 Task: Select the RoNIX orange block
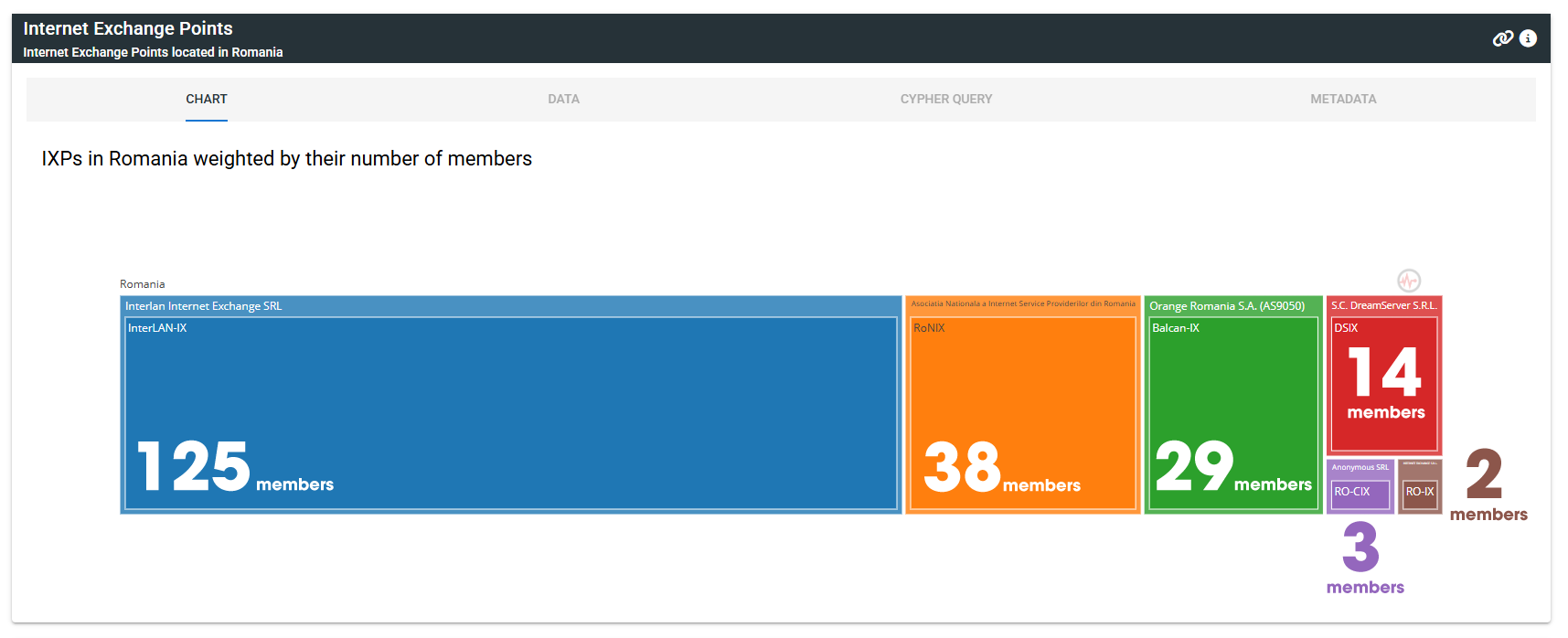1023,413
